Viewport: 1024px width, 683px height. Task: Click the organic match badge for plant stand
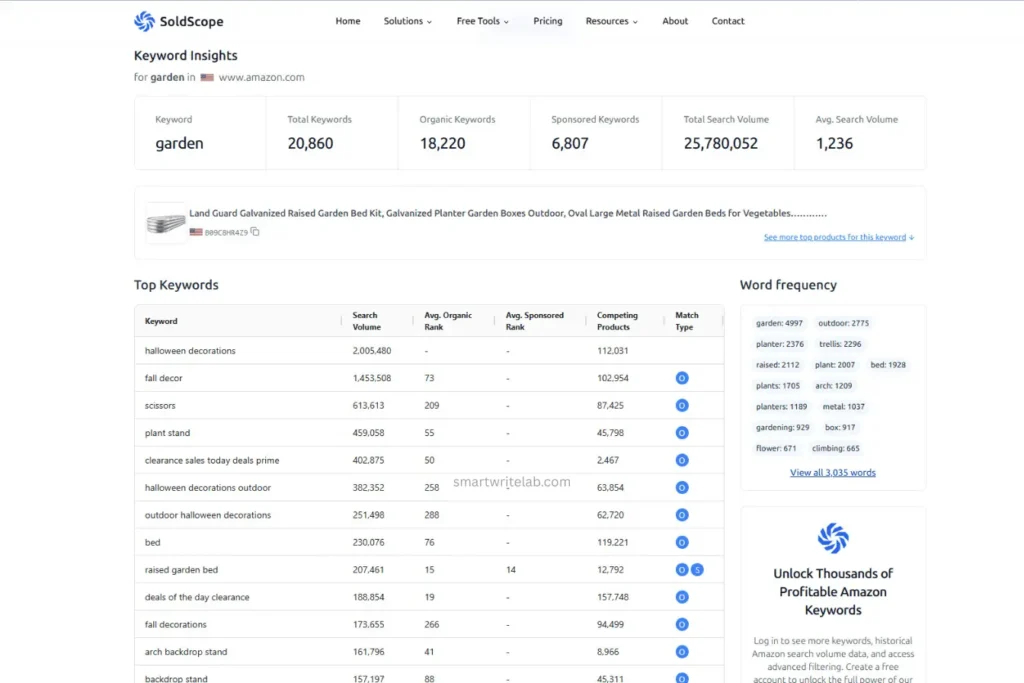(682, 433)
